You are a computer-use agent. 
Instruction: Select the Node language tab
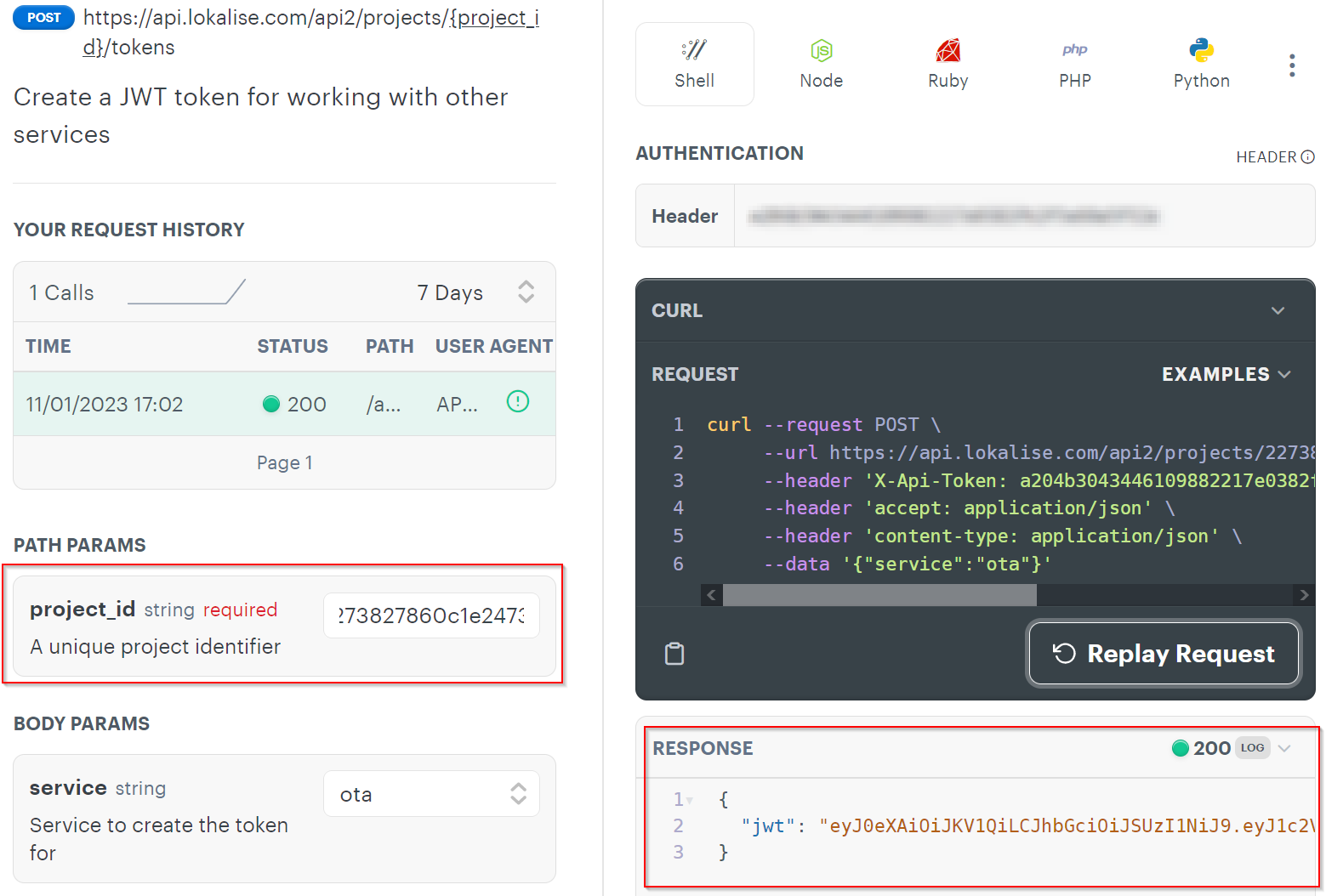pyautogui.click(x=821, y=65)
